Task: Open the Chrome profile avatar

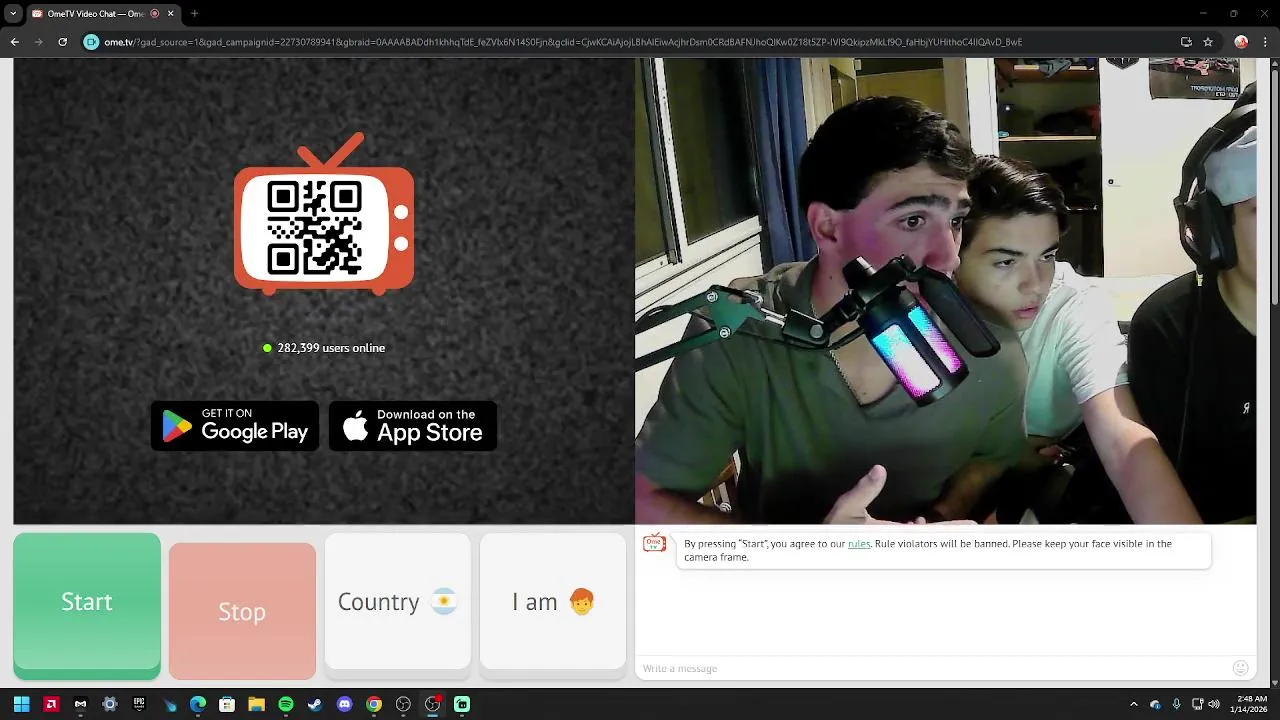Action: [x=1241, y=42]
